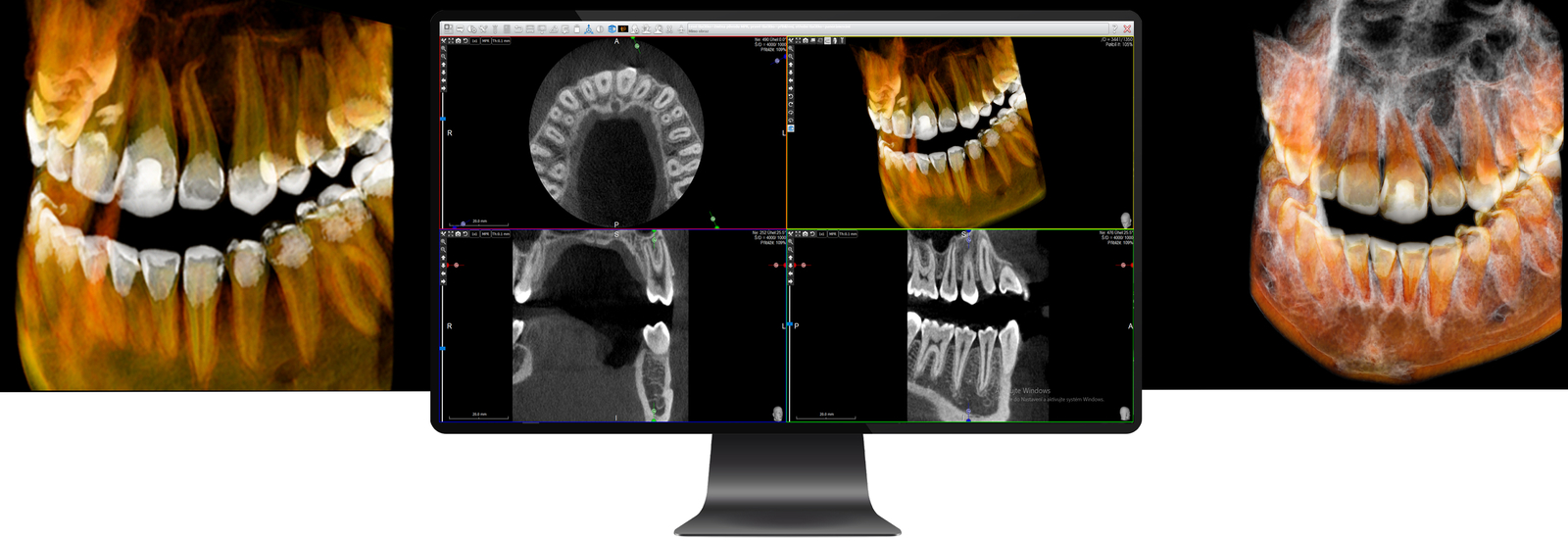Toggle the 1x1 layout in coronal view

(474, 234)
